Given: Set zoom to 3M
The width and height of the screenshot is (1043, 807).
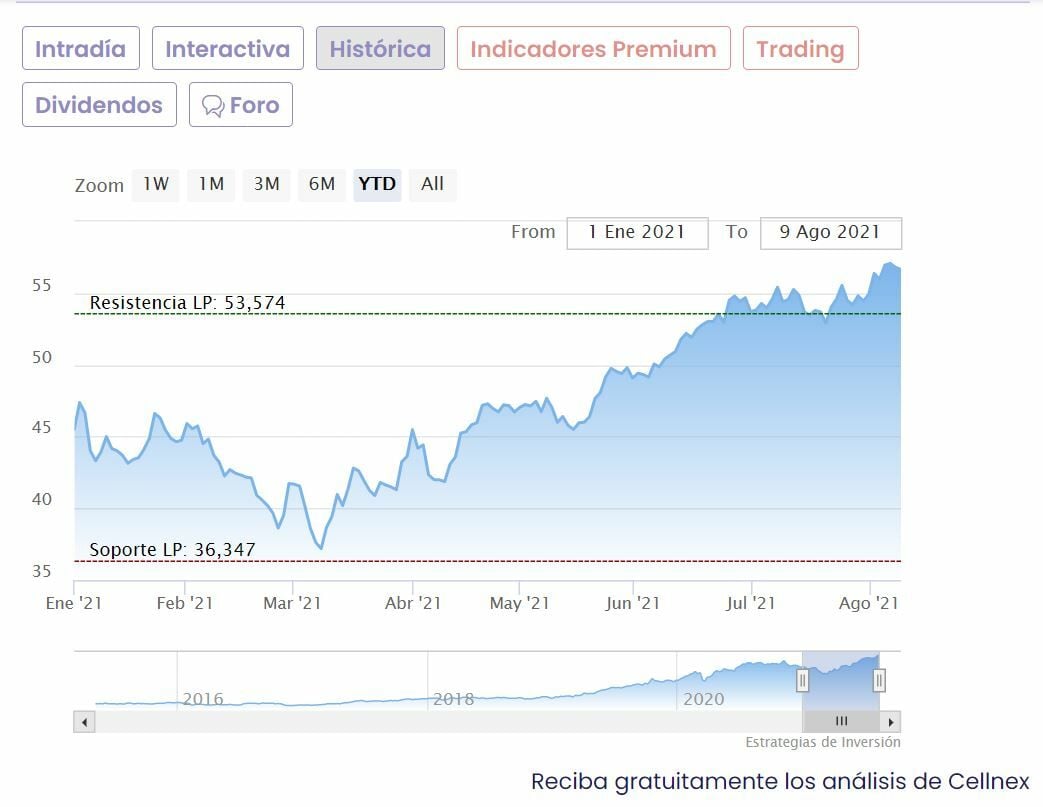Looking at the screenshot, I should pos(266,184).
